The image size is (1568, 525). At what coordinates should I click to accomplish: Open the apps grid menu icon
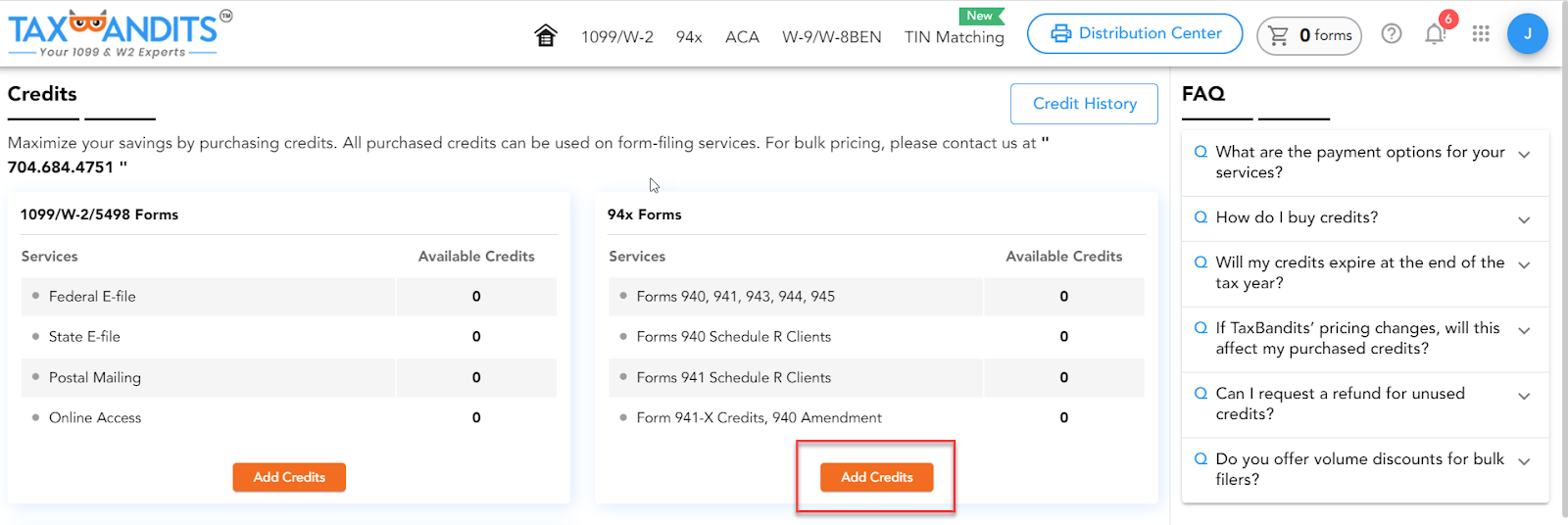pyautogui.click(x=1481, y=34)
